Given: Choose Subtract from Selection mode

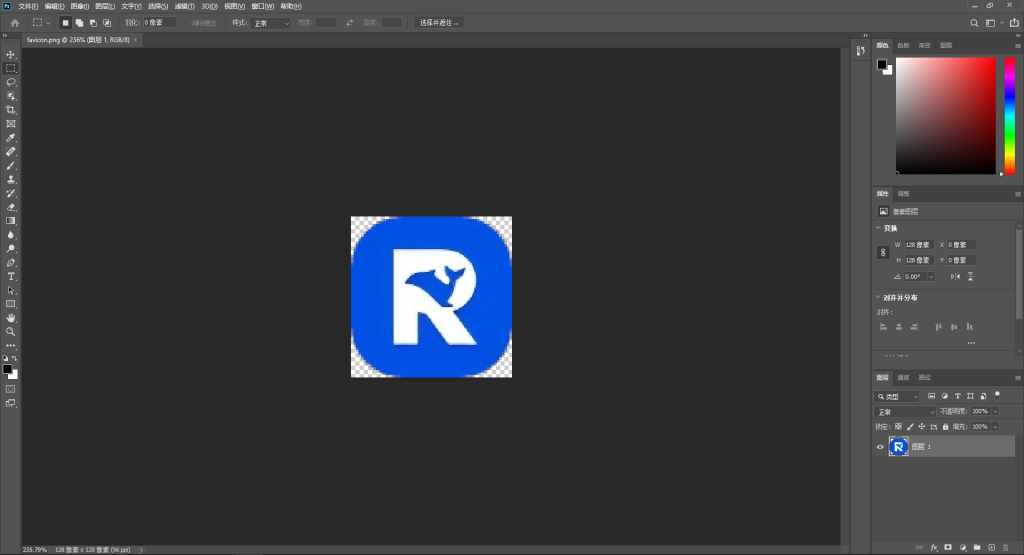Looking at the screenshot, I should click(93, 23).
